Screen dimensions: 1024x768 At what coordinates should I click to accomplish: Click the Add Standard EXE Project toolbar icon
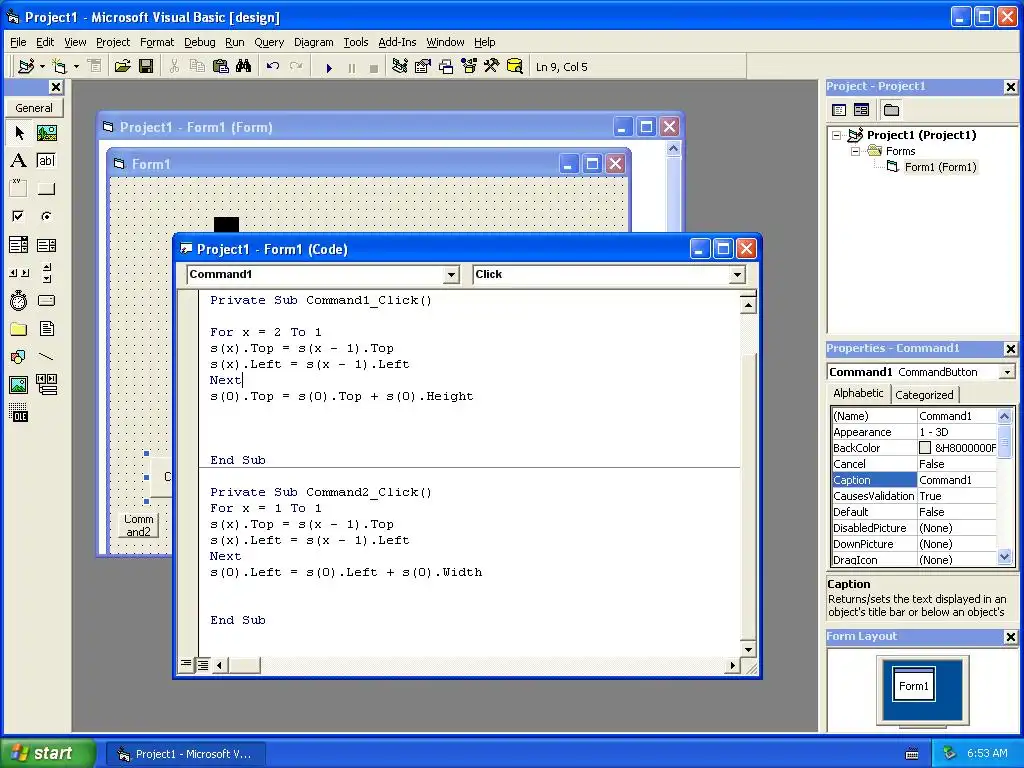[x=26, y=67]
